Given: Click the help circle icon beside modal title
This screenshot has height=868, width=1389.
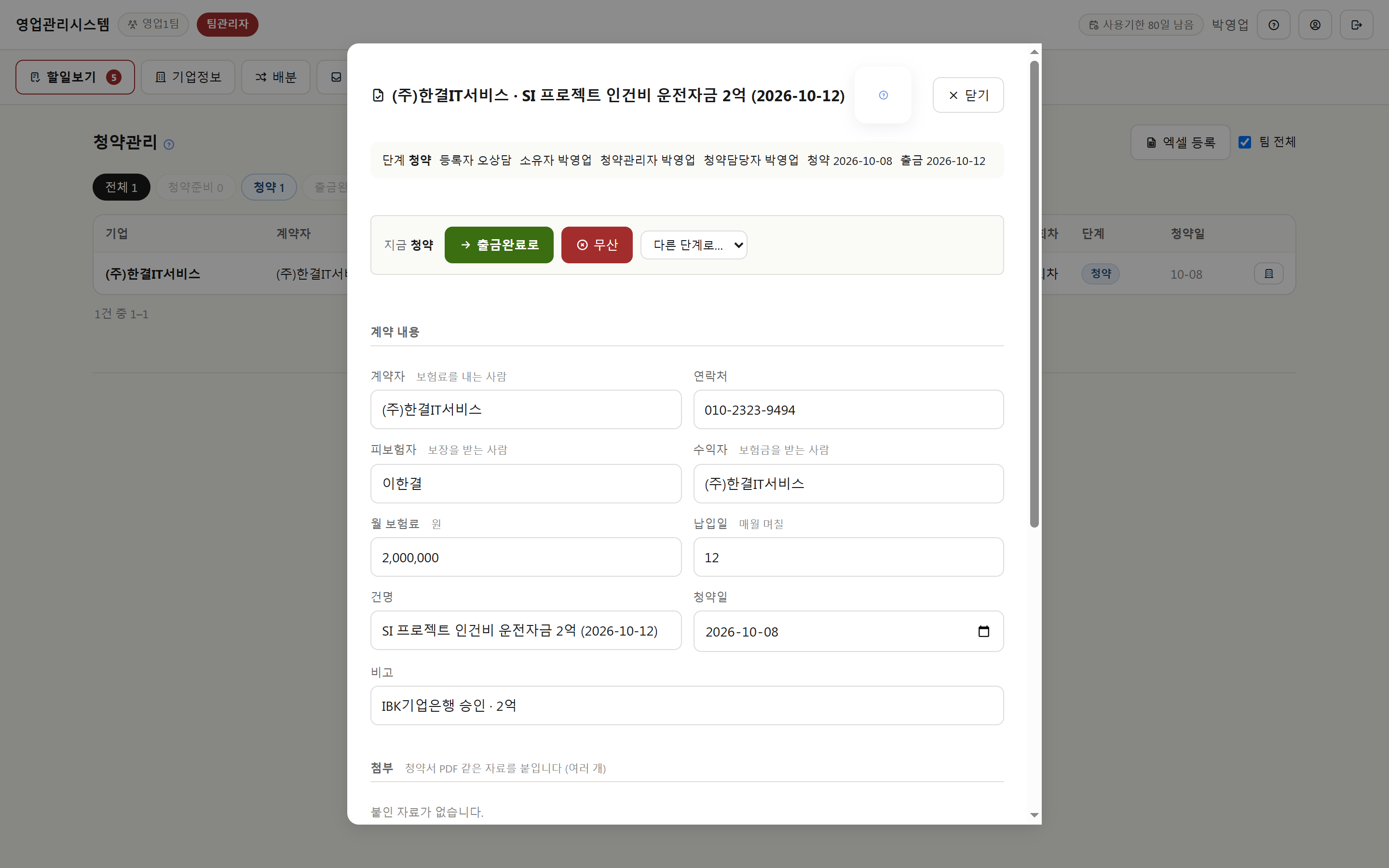Looking at the screenshot, I should pos(883,95).
